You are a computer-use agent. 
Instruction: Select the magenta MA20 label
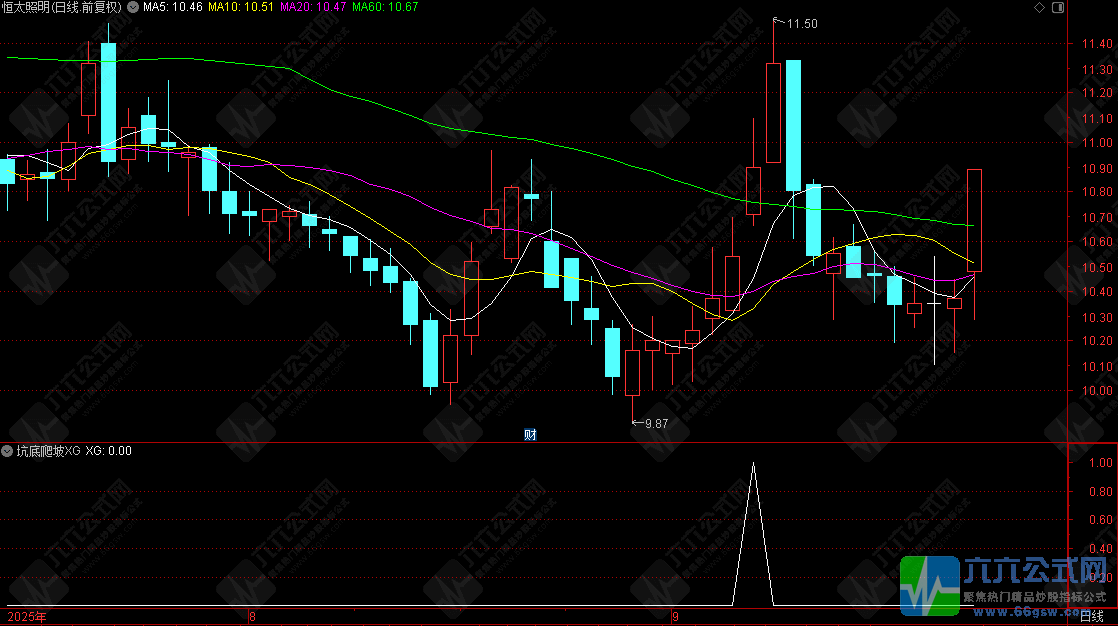coord(313,7)
